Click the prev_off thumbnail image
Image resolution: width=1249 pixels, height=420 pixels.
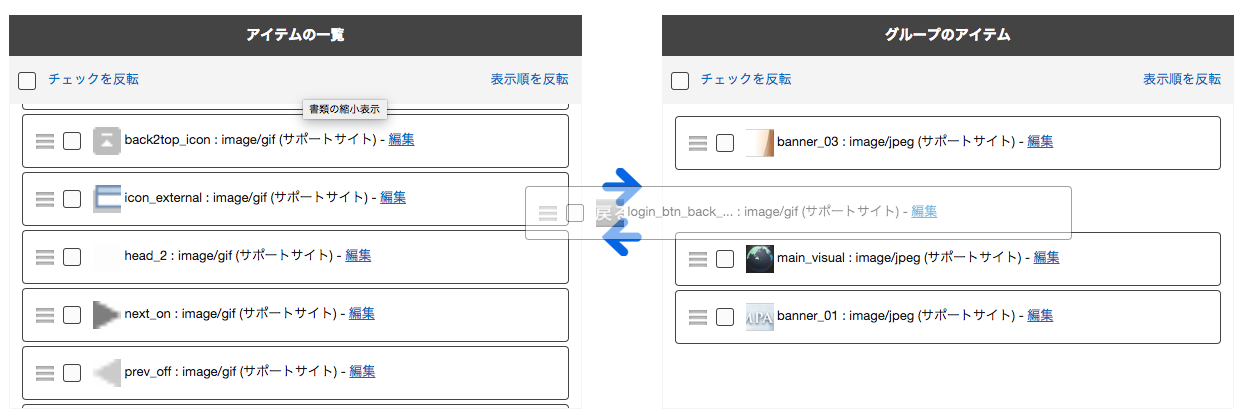click(107, 372)
